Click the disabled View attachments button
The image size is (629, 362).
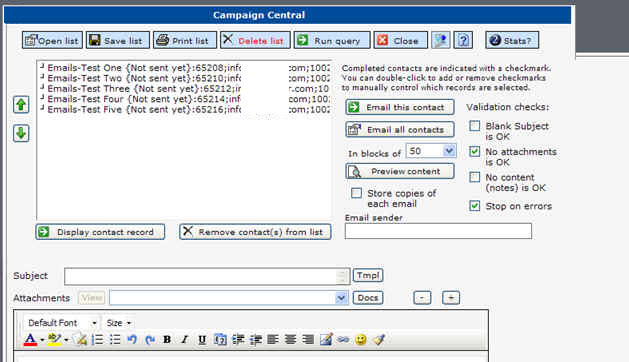[x=91, y=298]
